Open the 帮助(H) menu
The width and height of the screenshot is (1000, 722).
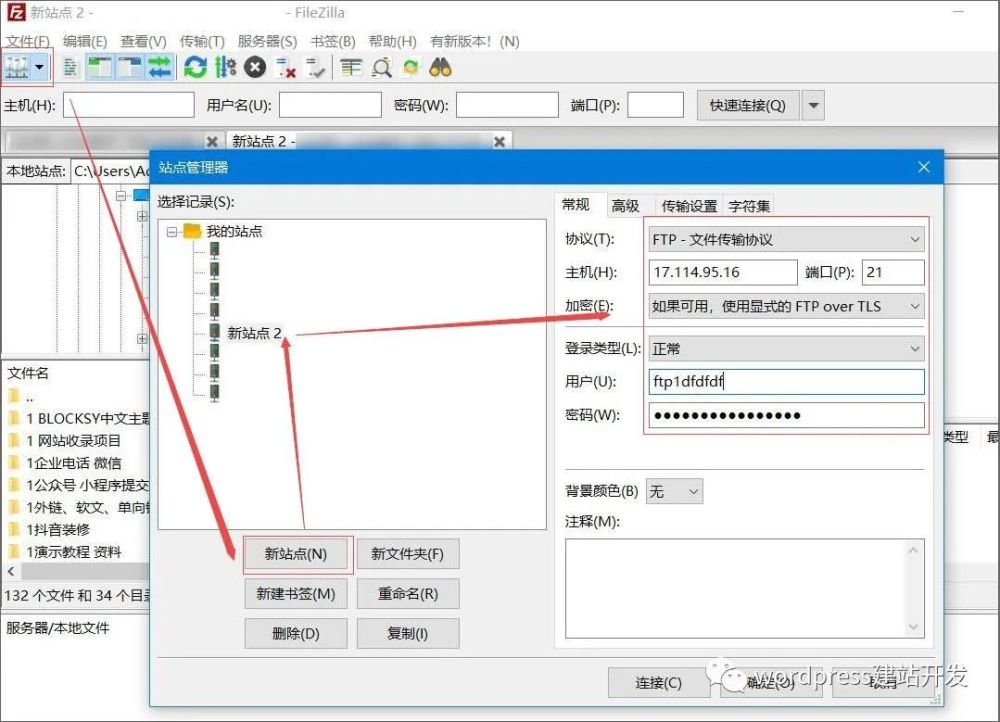coord(392,41)
